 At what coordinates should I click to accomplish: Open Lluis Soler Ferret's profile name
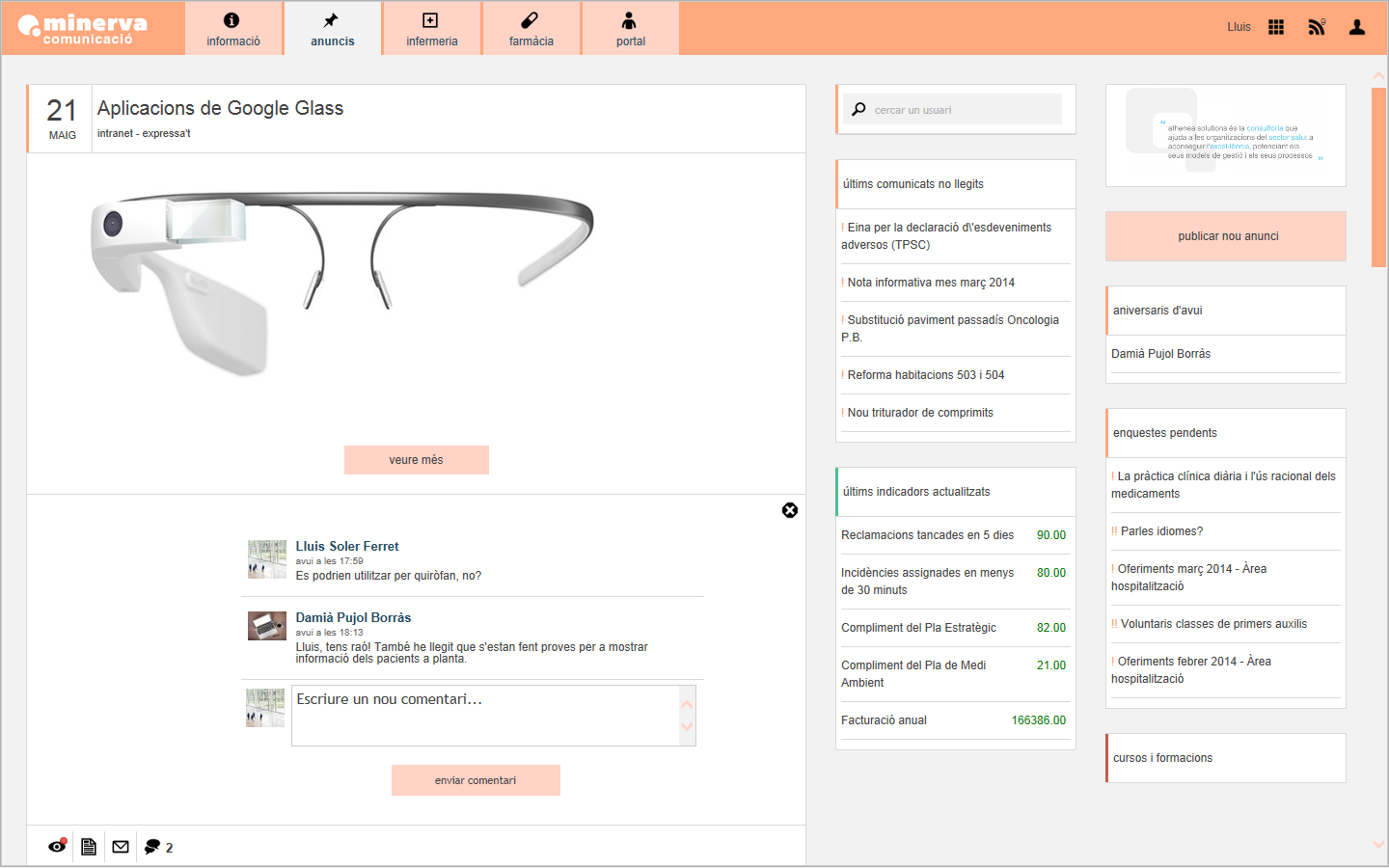click(x=347, y=546)
